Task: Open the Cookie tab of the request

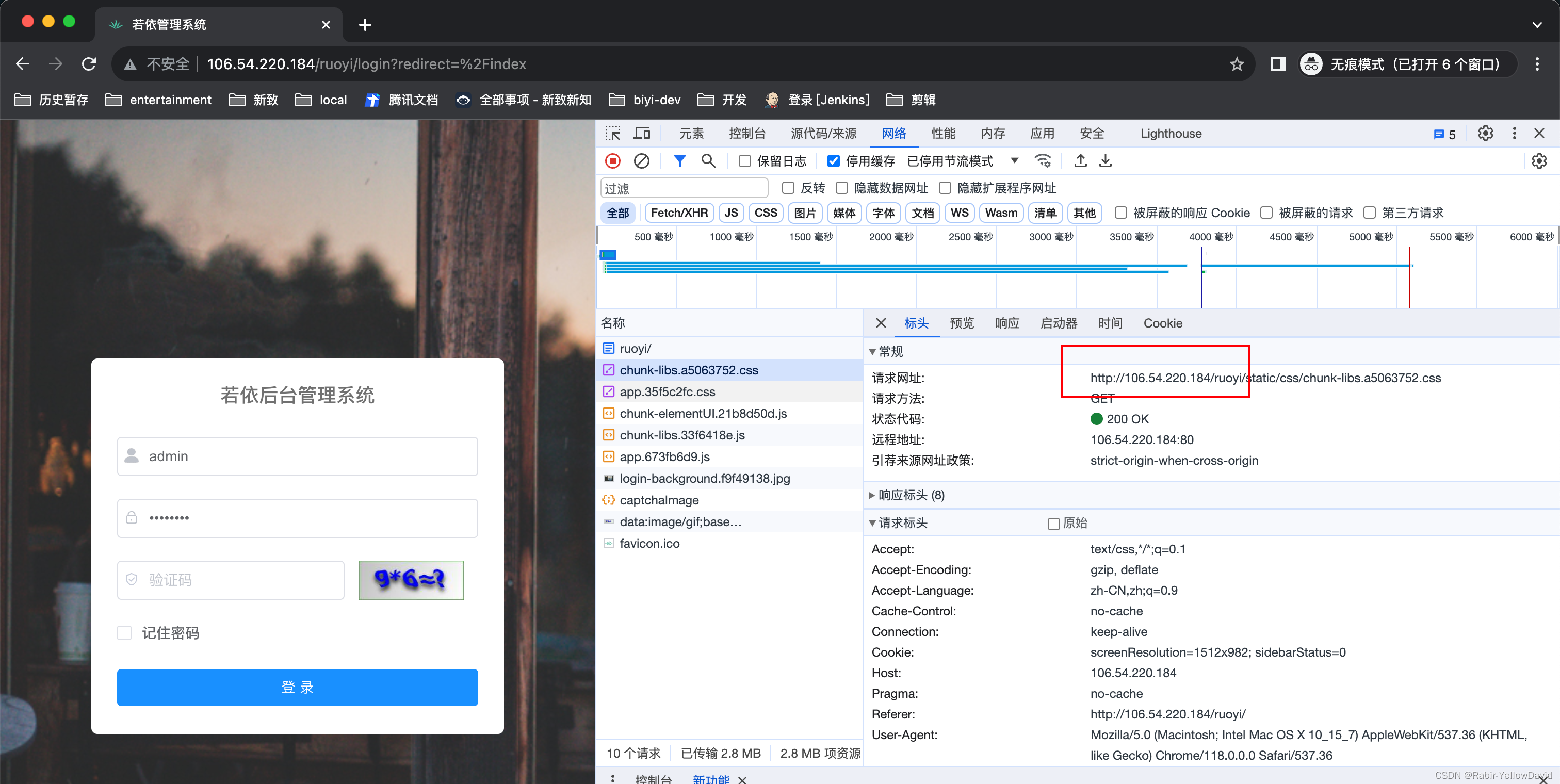Action: 1162,323
